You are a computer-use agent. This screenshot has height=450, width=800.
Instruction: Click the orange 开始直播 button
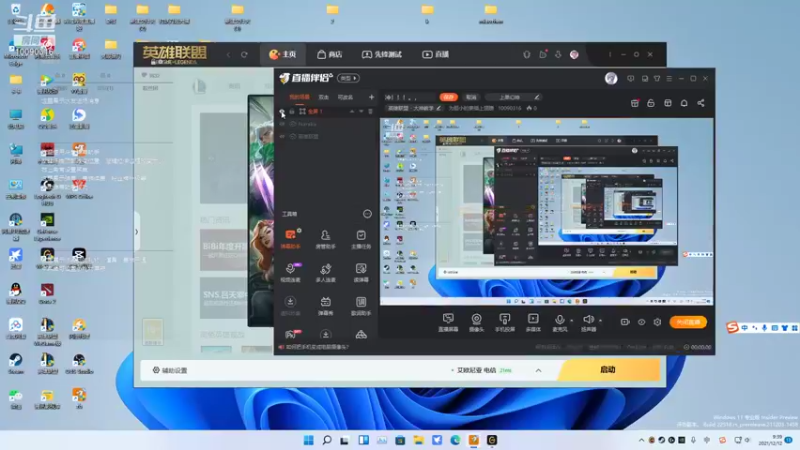[x=688, y=322]
